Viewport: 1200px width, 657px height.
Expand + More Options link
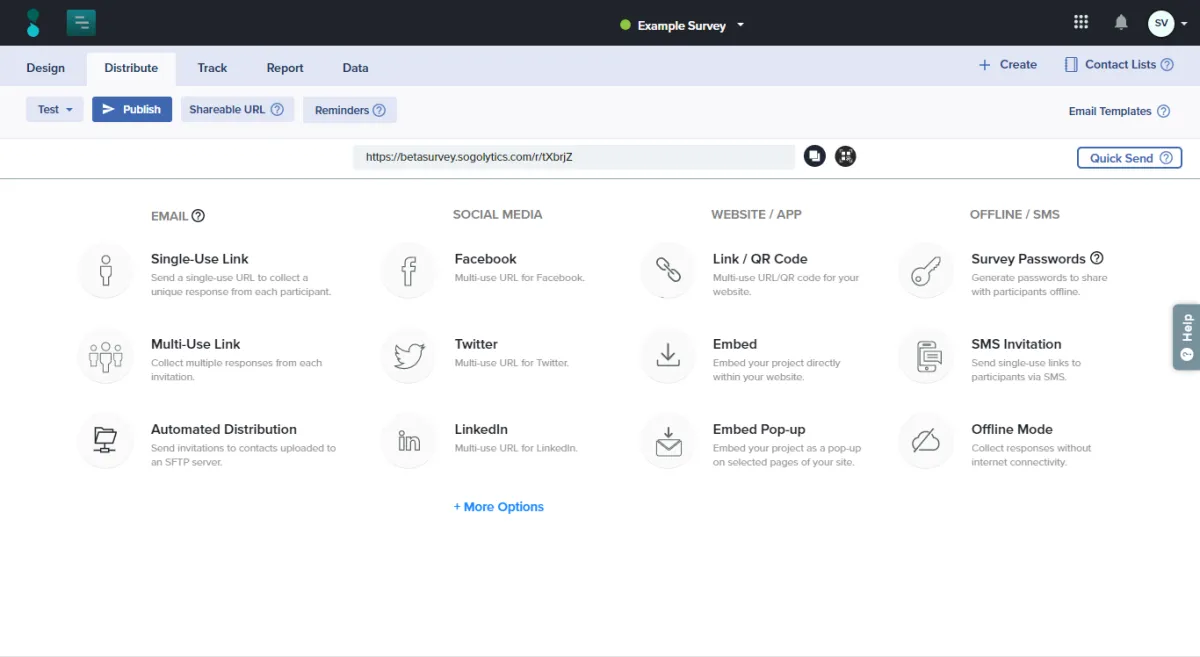(x=499, y=507)
